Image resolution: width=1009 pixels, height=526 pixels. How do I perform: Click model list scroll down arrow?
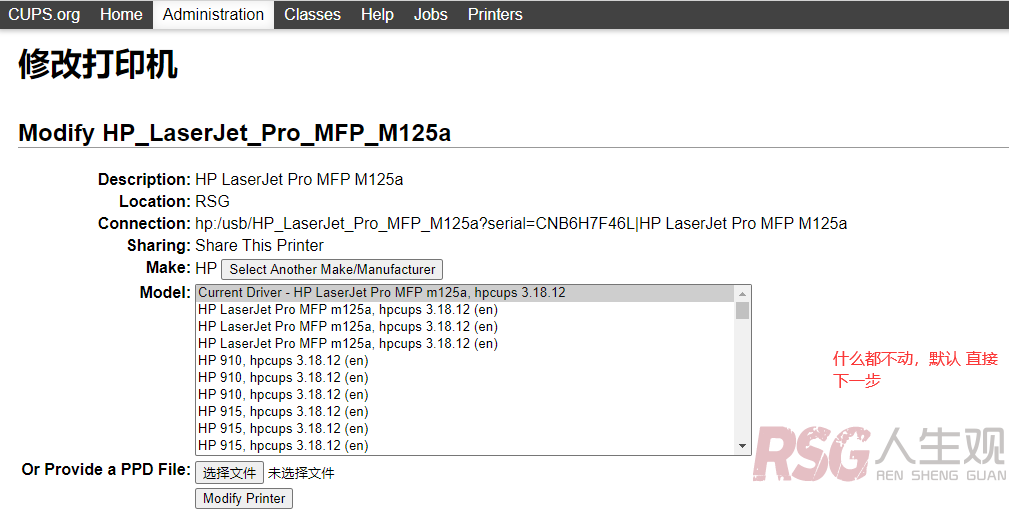[743, 446]
